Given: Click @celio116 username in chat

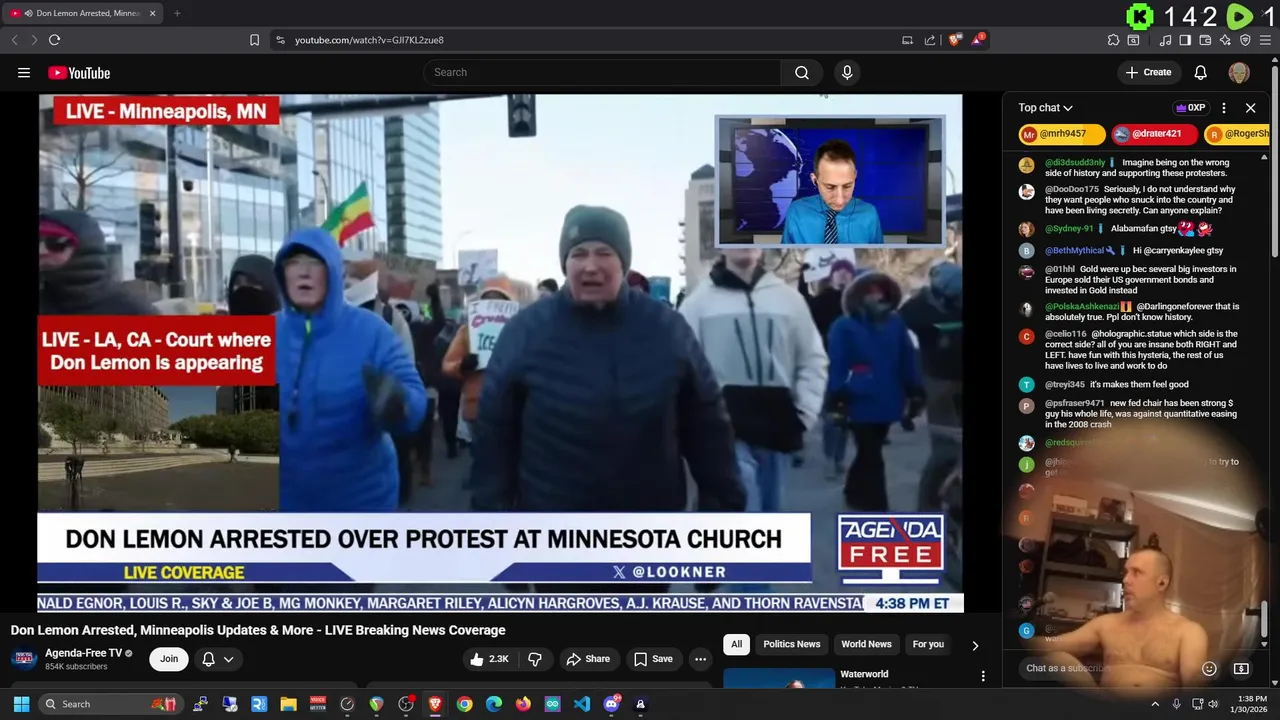Looking at the screenshot, I should tap(1065, 334).
